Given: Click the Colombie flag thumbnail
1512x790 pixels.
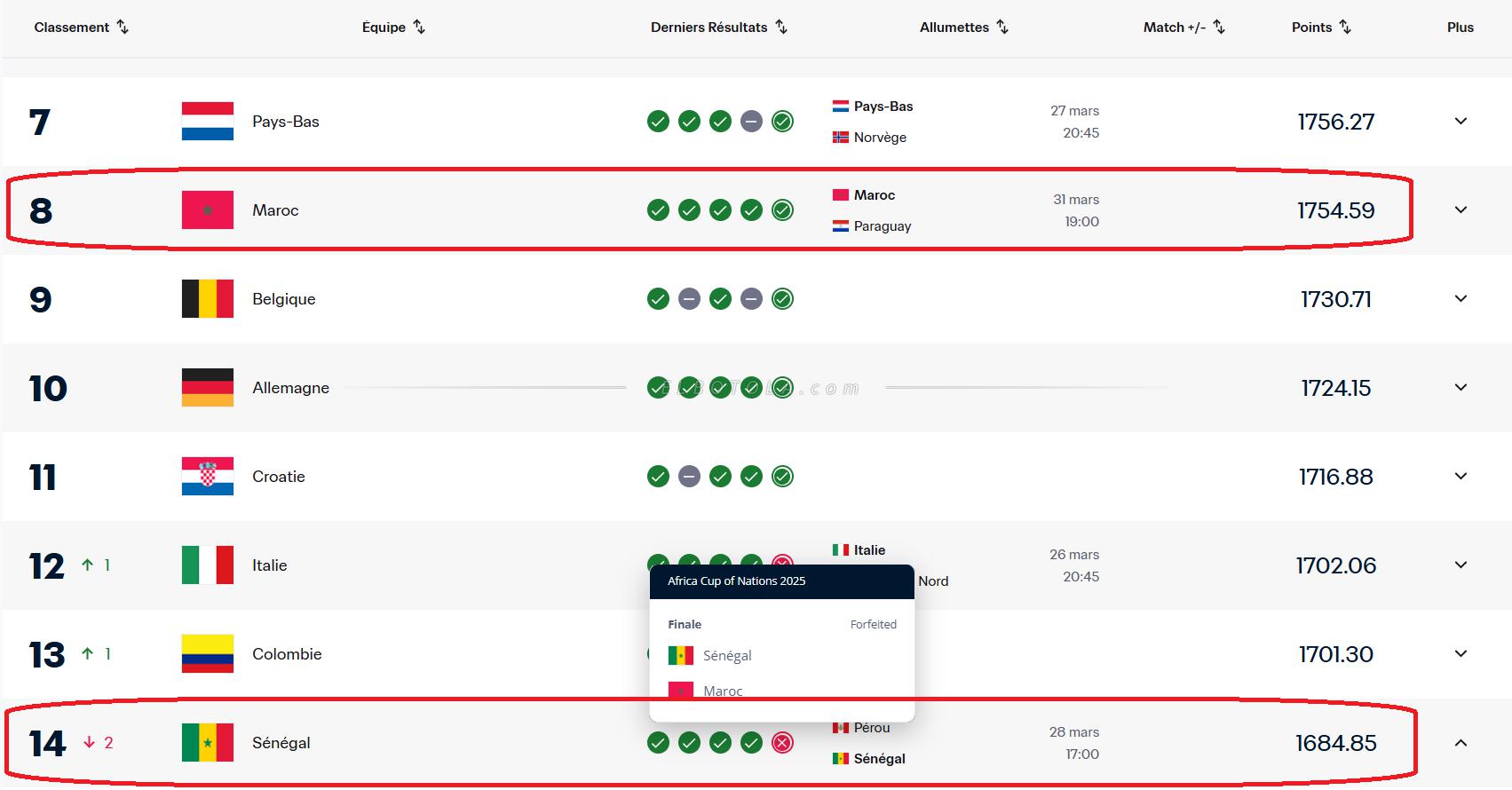Looking at the screenshot, I should point(208,654).
